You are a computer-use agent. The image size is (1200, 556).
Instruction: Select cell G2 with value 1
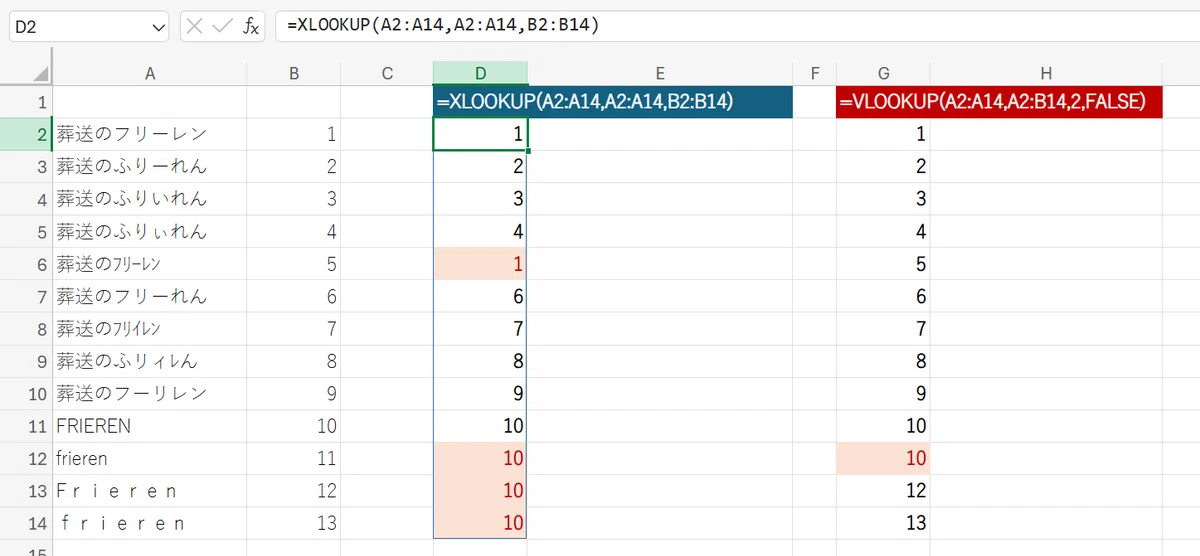pyautogui.click(x=883, y=134)
